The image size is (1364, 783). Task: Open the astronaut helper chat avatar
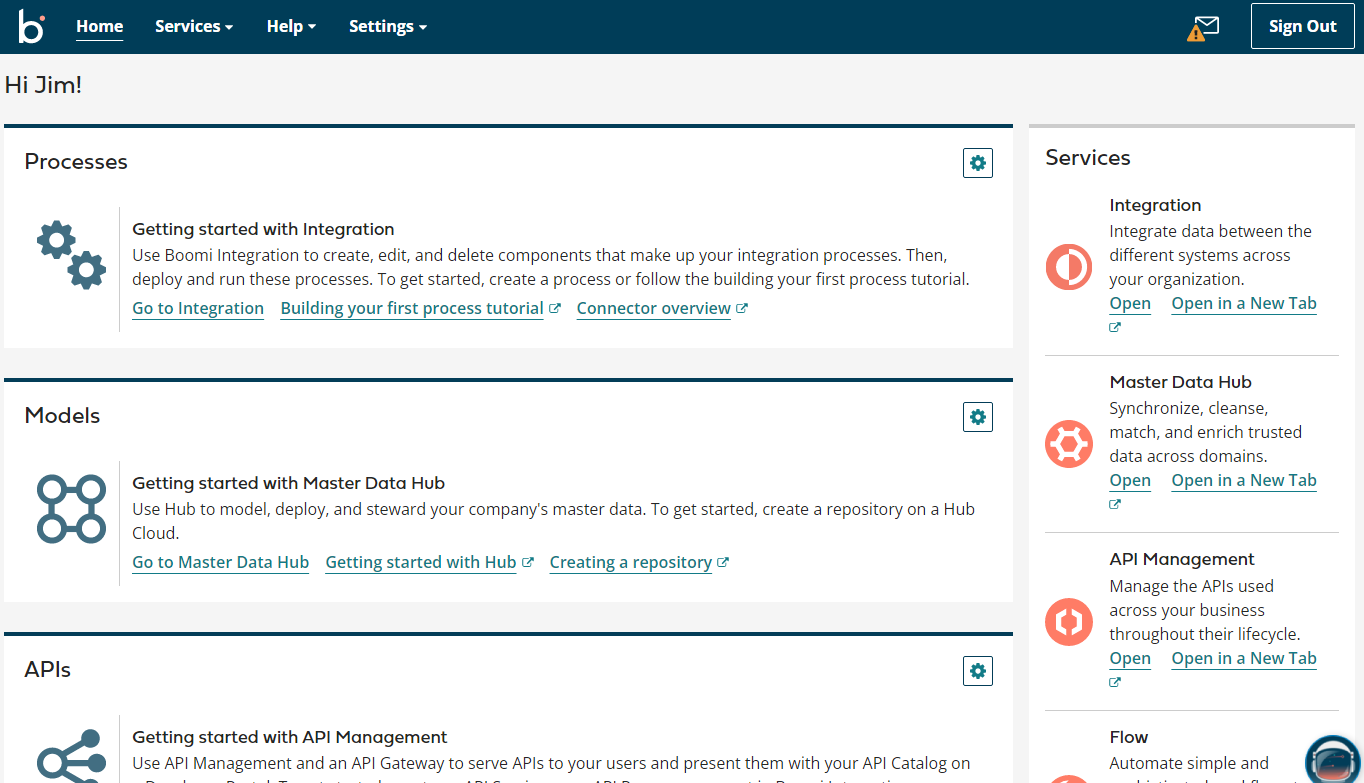1335,760
